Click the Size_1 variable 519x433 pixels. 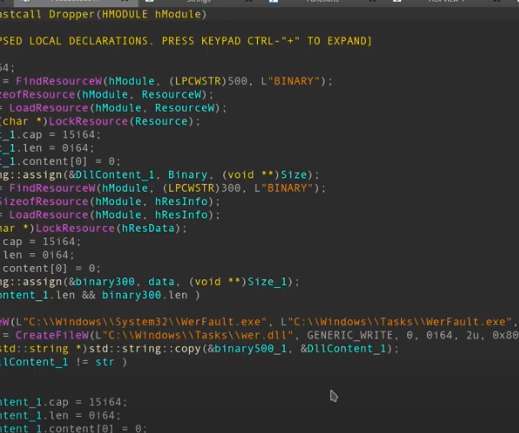(x=267, y=282)
